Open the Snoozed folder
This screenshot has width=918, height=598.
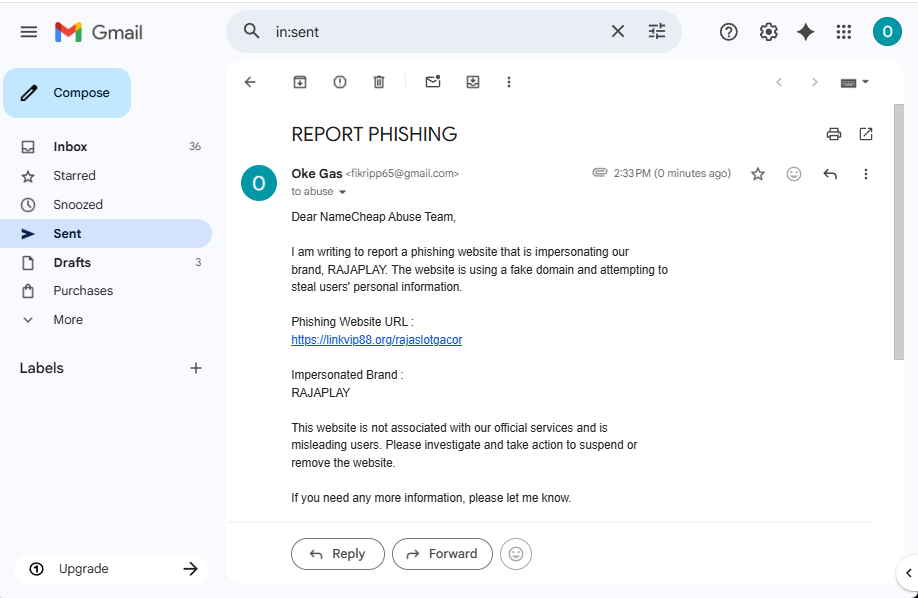tap(106, 204)
